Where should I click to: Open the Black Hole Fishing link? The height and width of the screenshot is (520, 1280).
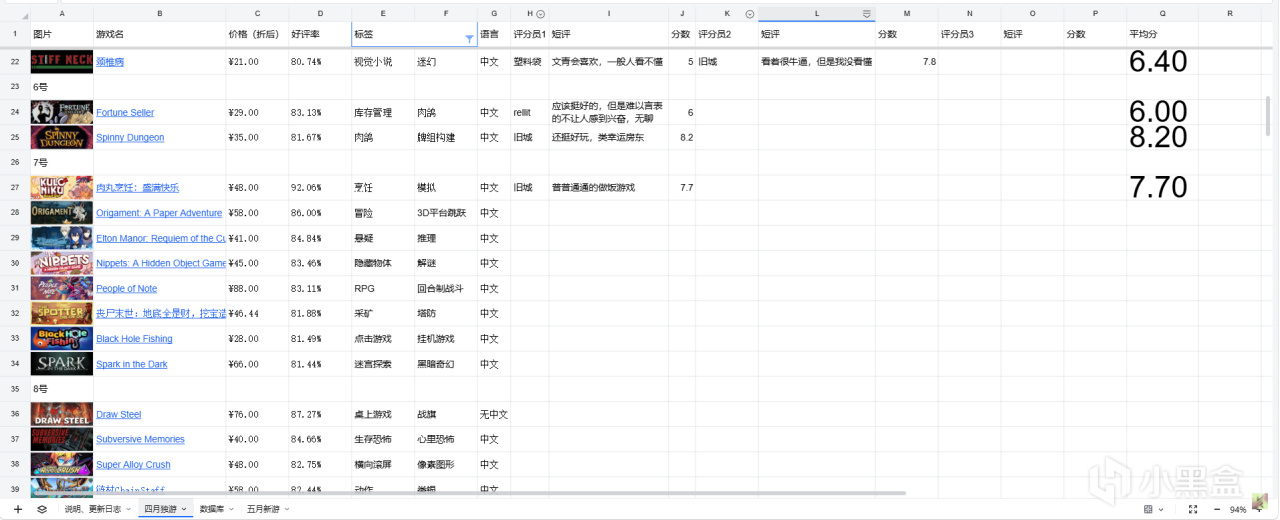coord(134,339)
